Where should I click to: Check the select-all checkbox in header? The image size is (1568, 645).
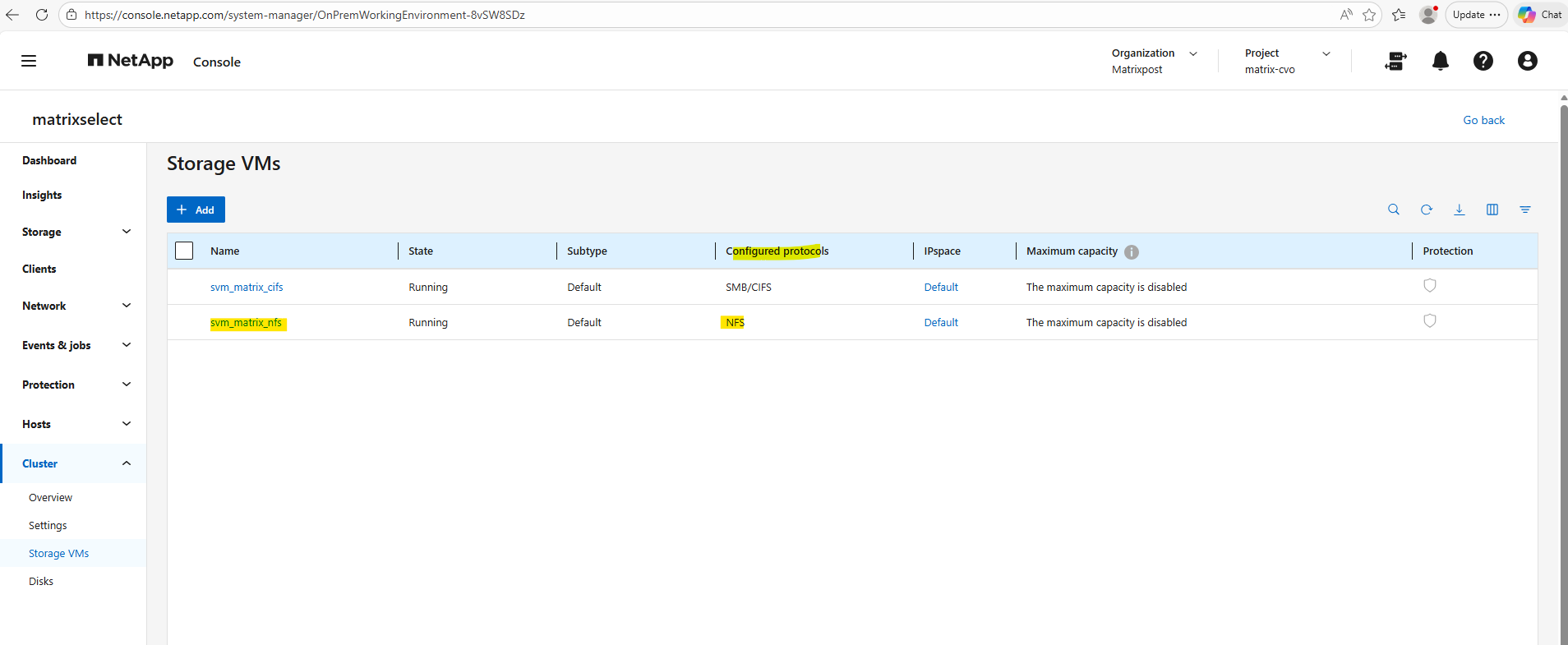coord(184,251)
